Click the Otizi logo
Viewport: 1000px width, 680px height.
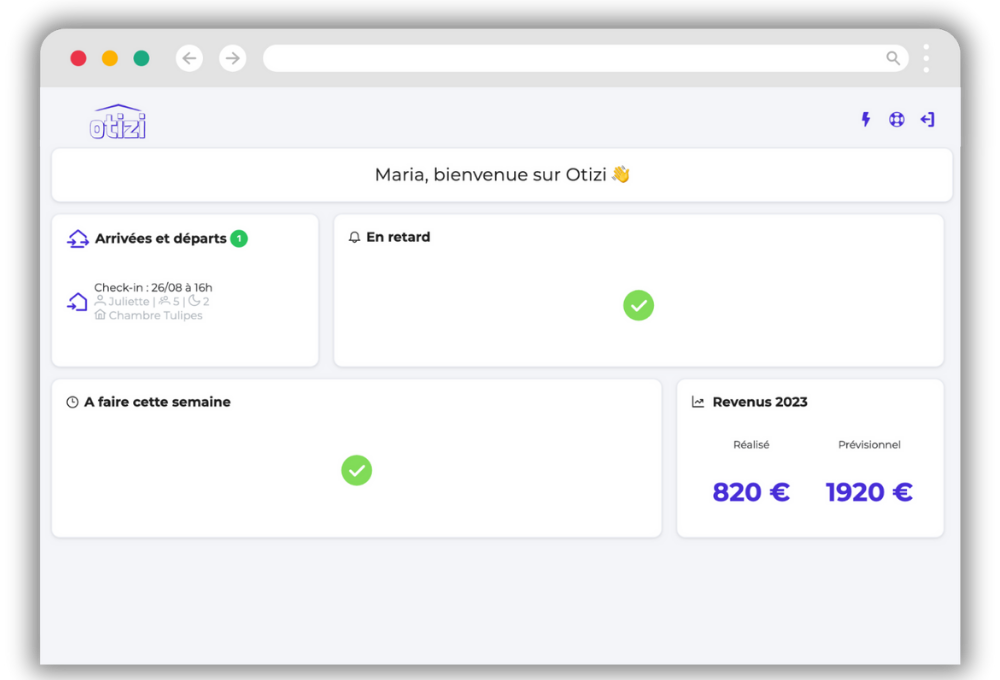(x=118, y=122)
